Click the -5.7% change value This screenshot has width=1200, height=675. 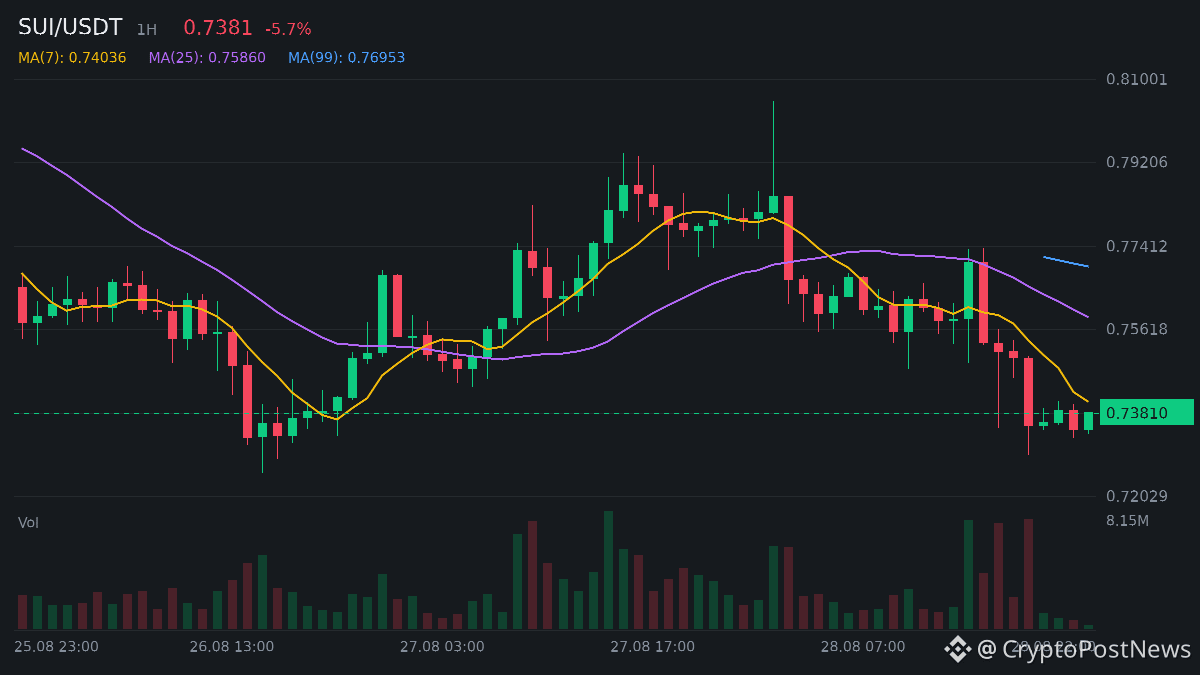(x=288, y=29)
